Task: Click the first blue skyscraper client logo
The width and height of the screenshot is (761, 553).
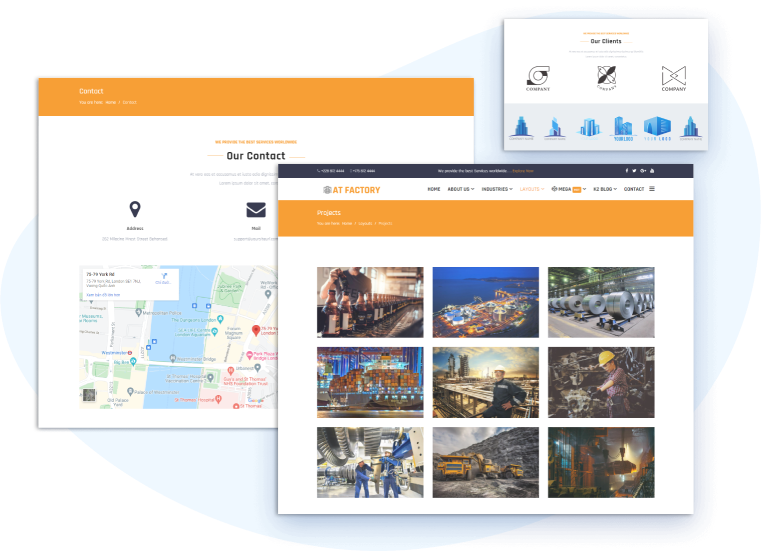Action: coord(521,128)
